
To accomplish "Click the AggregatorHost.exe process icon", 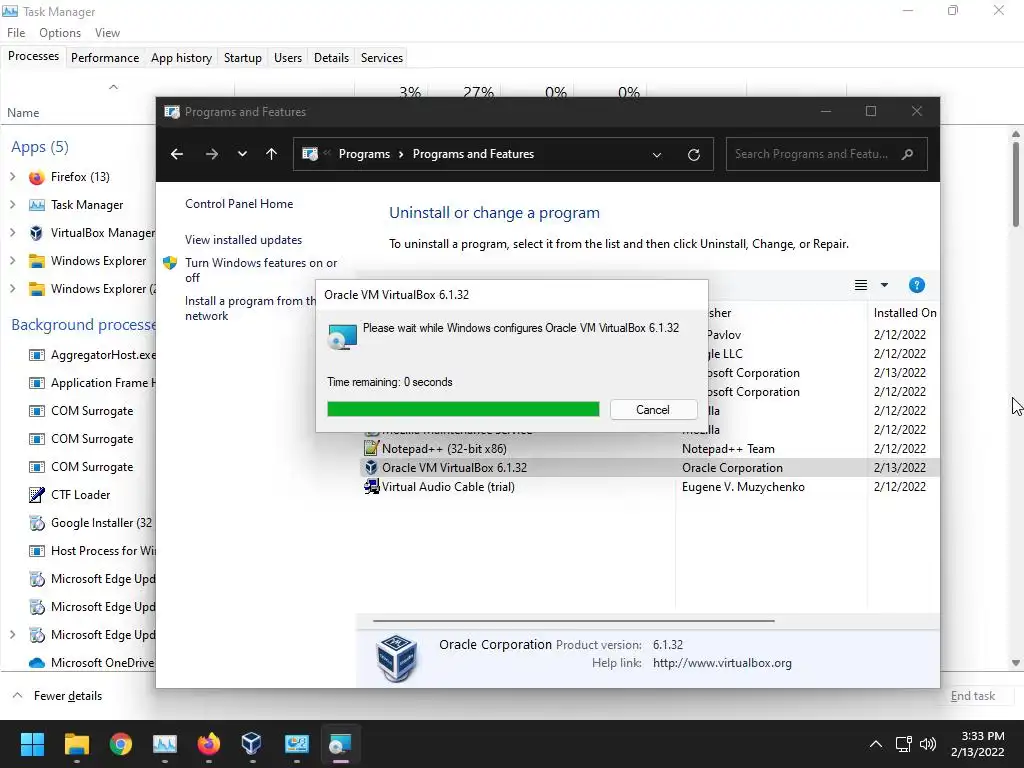I will pyautogui.click(x=37, y=355).
